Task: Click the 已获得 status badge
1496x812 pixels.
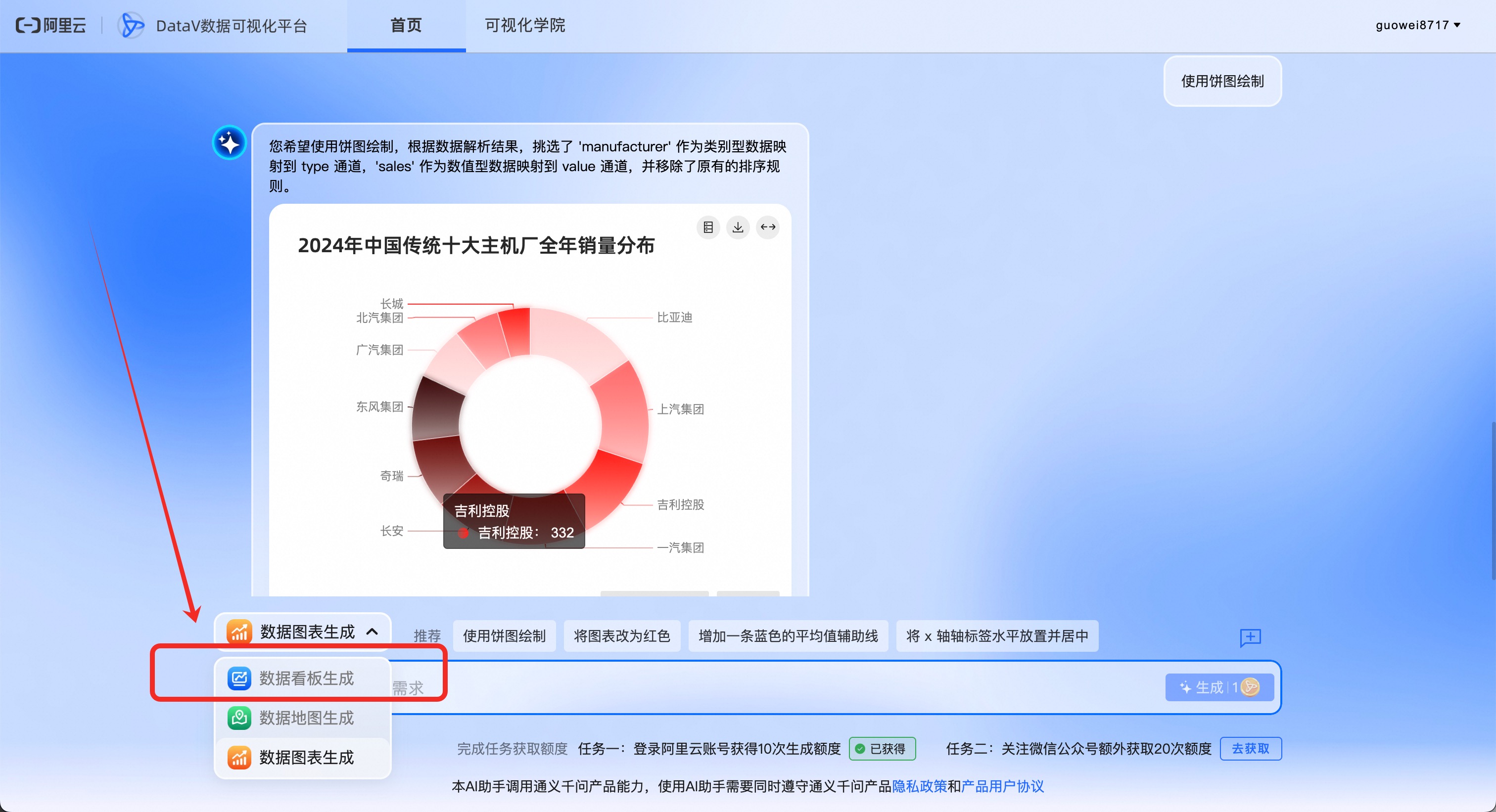Action: pos(882,749)
